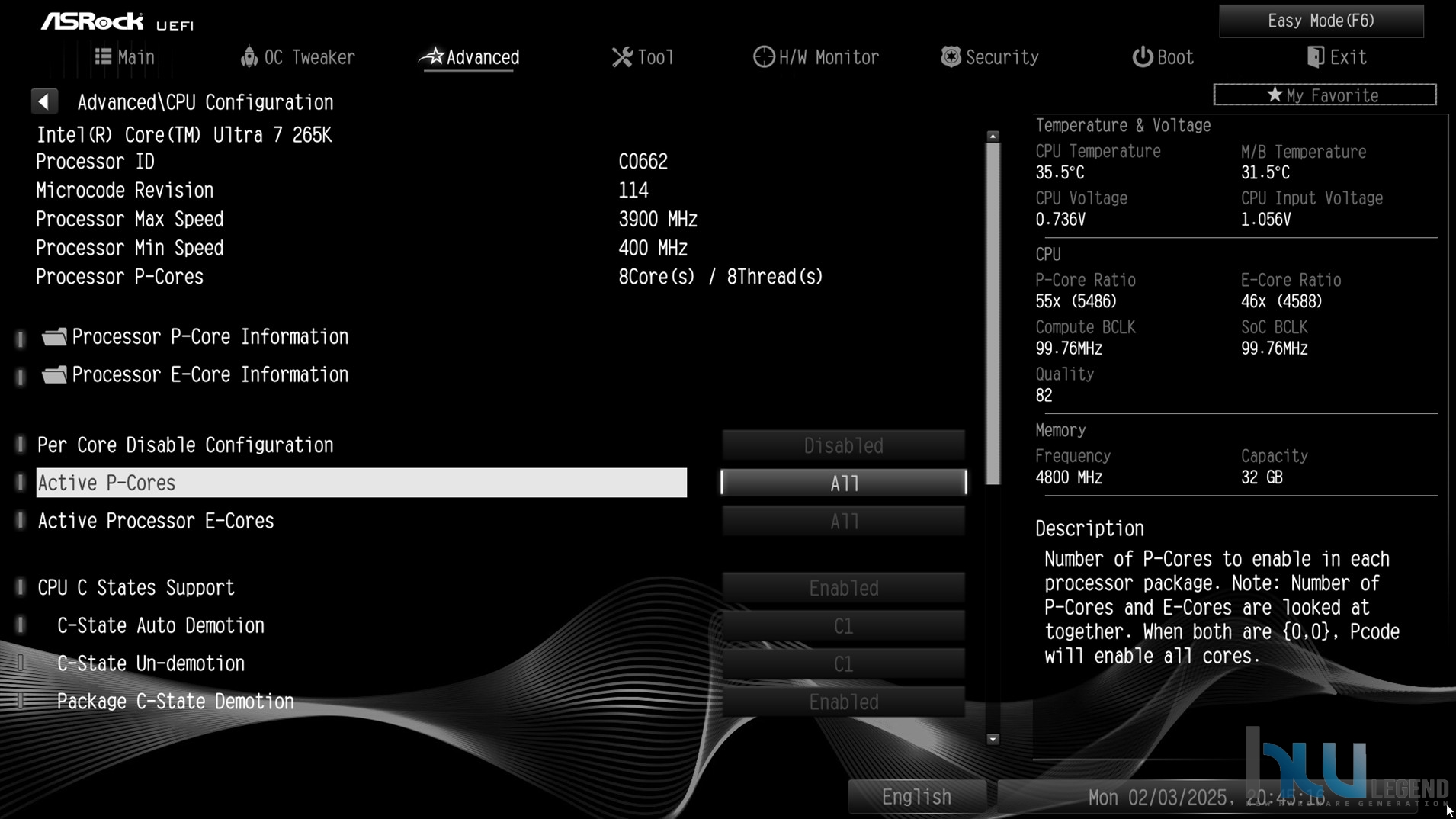Click the OC Tweaker rocket icon
The image size is (1456, 819).
249,56
